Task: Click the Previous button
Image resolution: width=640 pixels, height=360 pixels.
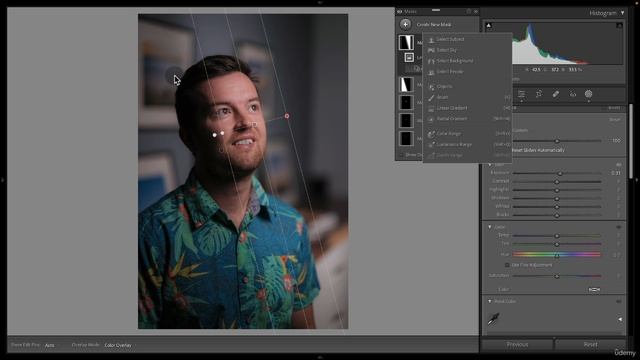Action: [517, 344]
